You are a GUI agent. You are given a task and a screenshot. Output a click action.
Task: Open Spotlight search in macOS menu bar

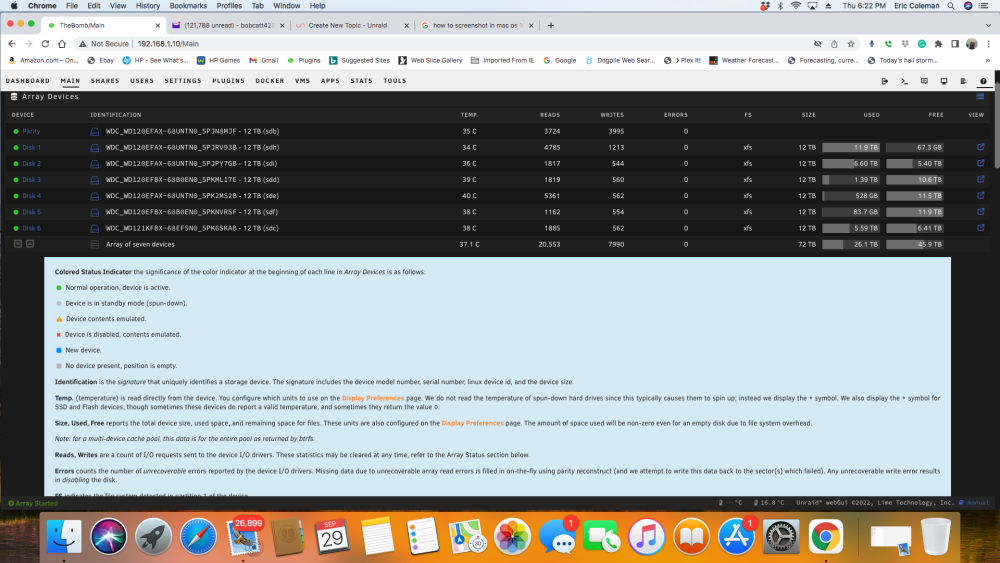pos(951,6)
